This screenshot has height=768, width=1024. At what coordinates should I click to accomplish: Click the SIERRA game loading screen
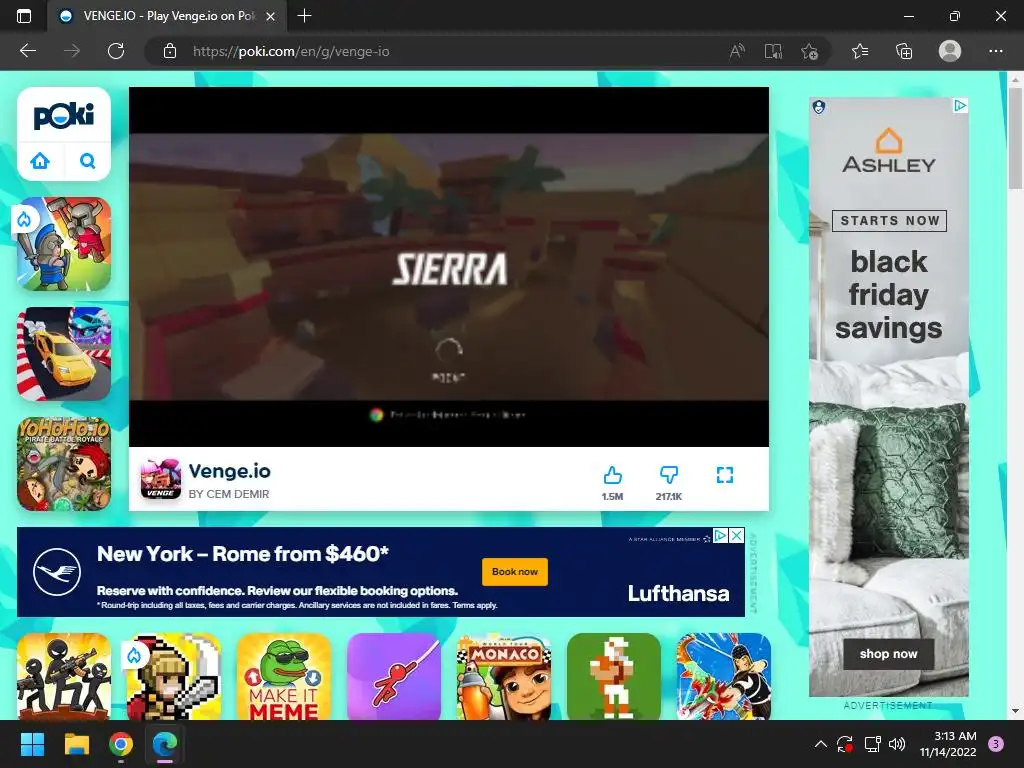(449, 267)
